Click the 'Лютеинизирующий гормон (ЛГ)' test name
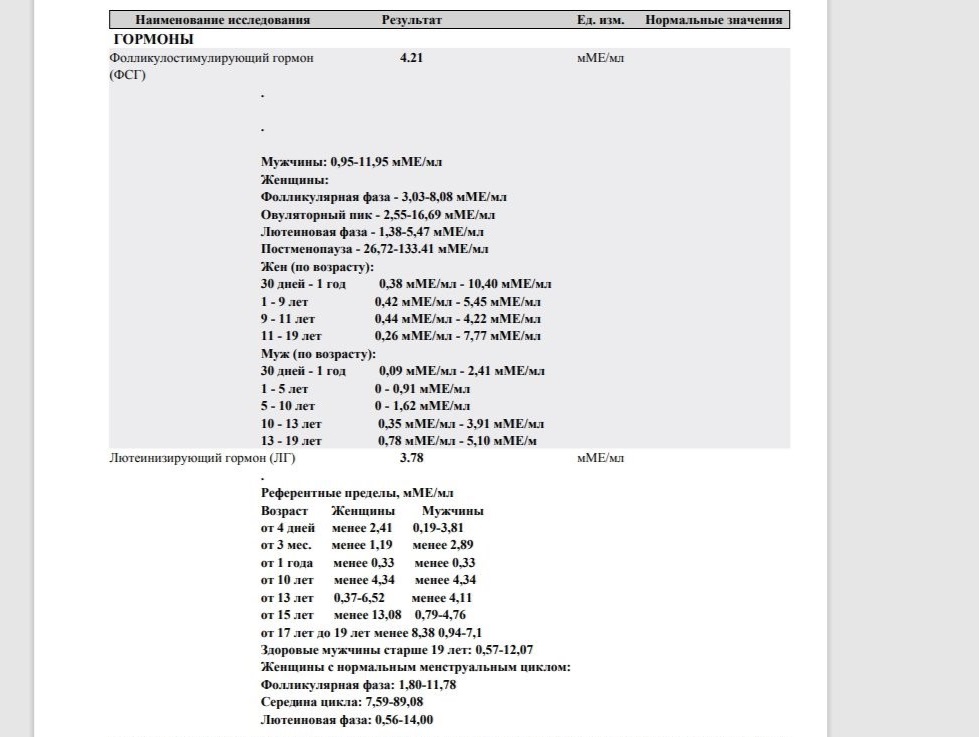This screenshot has width=979, height=737. point(202,458)
